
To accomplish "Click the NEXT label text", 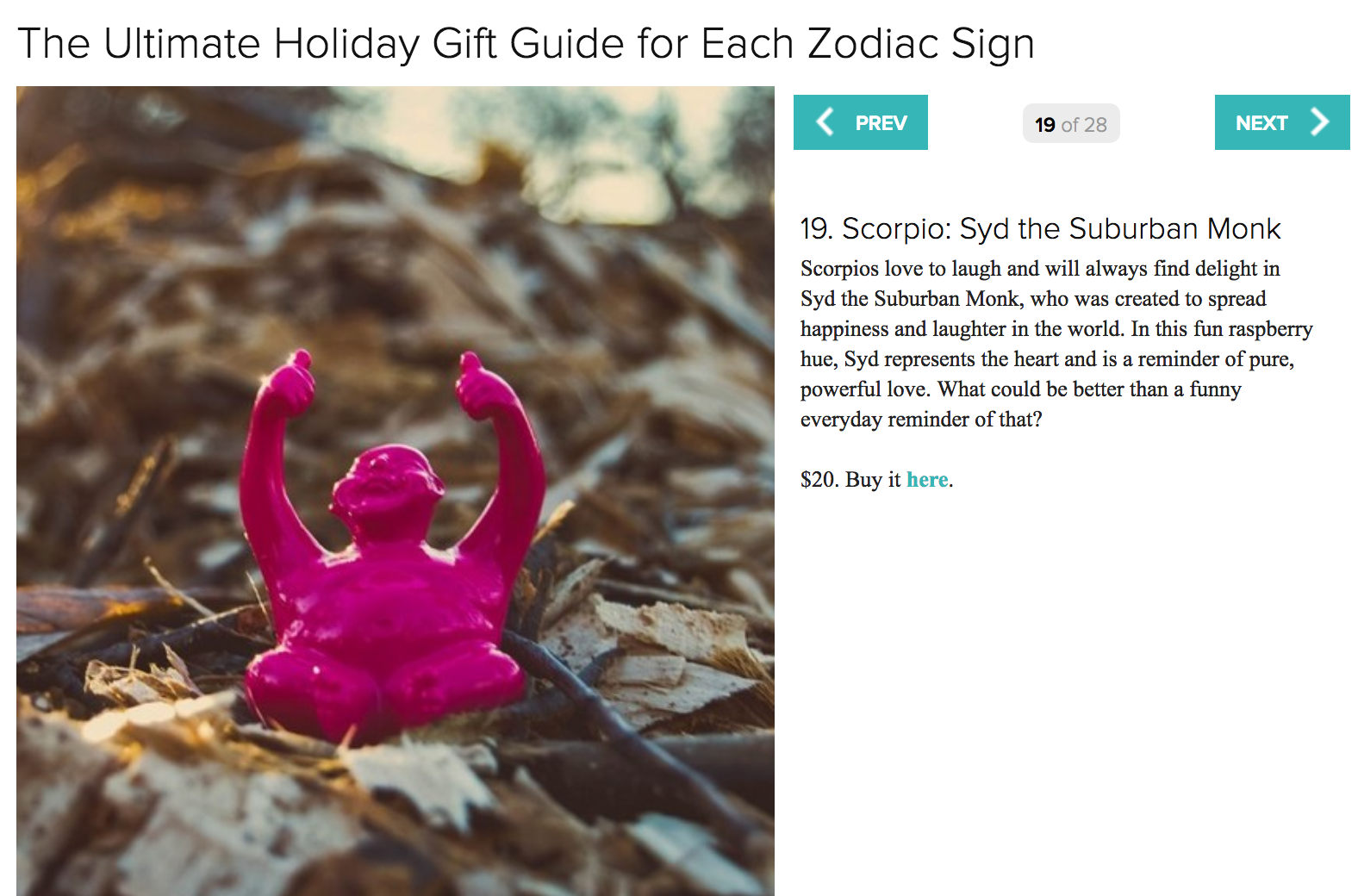I will click(1261, 123).
